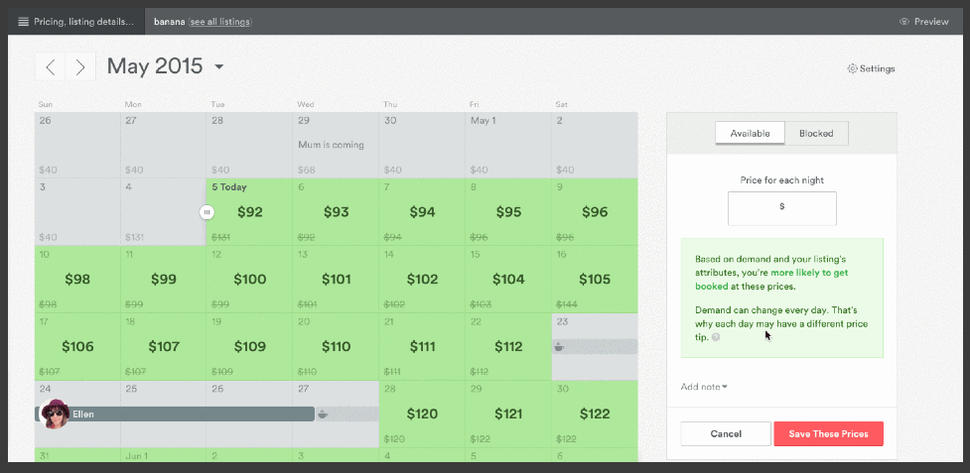Click the see all listings link

pyautogui.click(x=220, y=22)
